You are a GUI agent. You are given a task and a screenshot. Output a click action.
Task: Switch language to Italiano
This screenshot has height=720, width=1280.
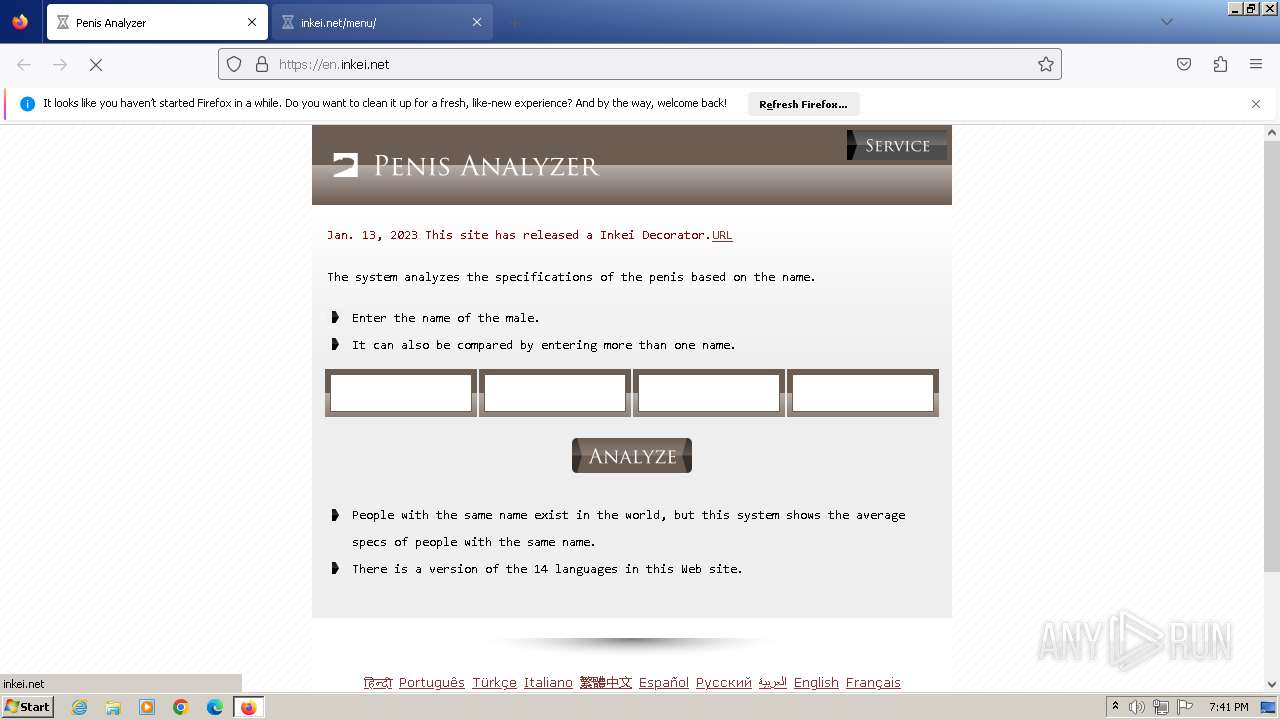click(548, 683)
